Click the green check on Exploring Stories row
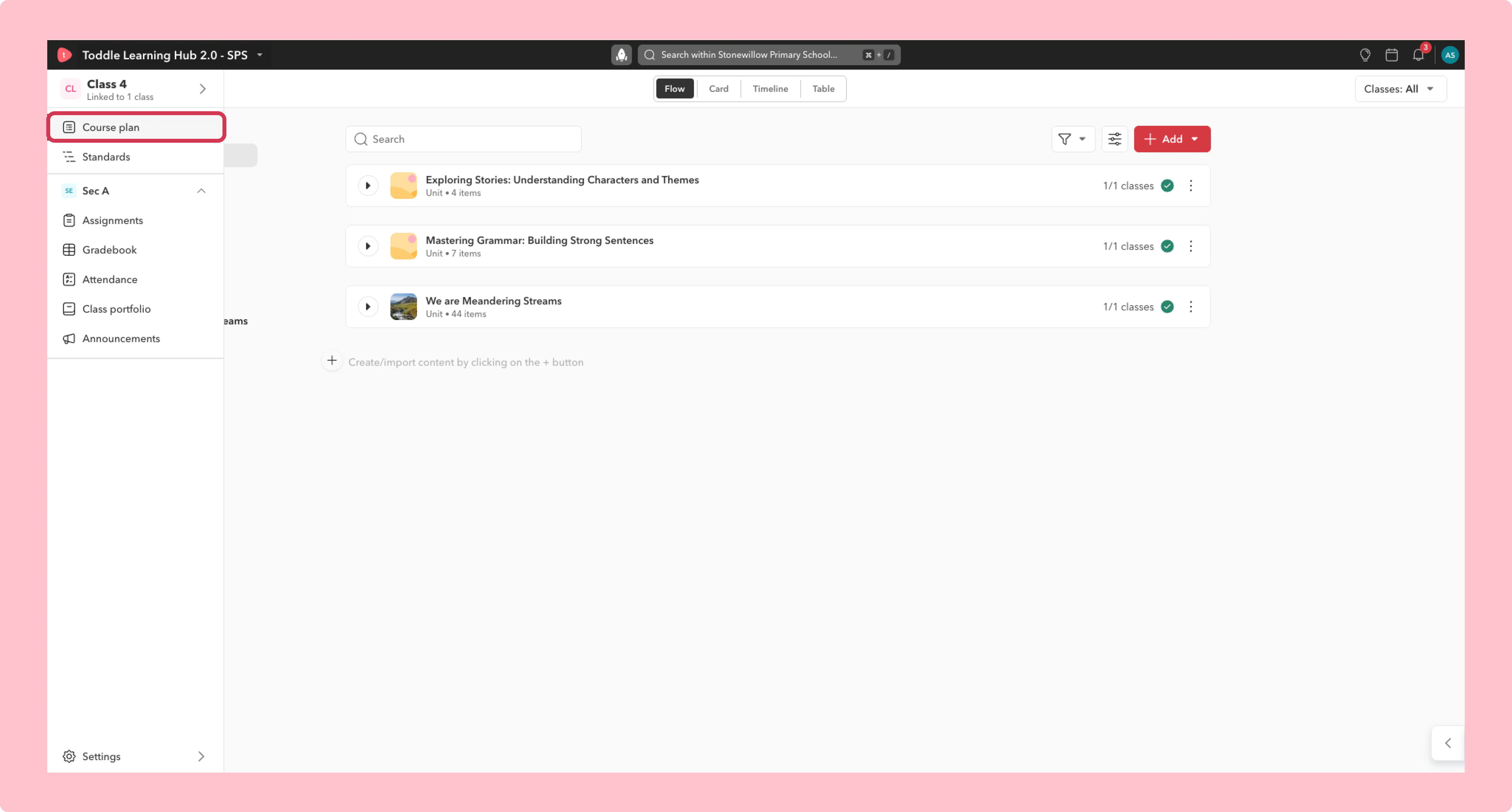The height and width of the screenshot is (812, 1512). (1167, 185)
